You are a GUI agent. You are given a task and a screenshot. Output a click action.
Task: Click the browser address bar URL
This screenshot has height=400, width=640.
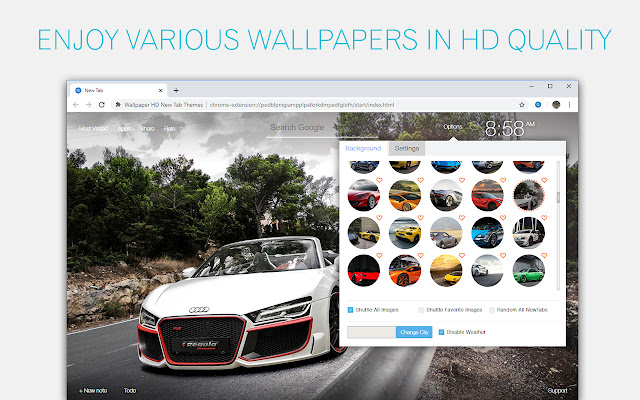[x=302, y=105]
